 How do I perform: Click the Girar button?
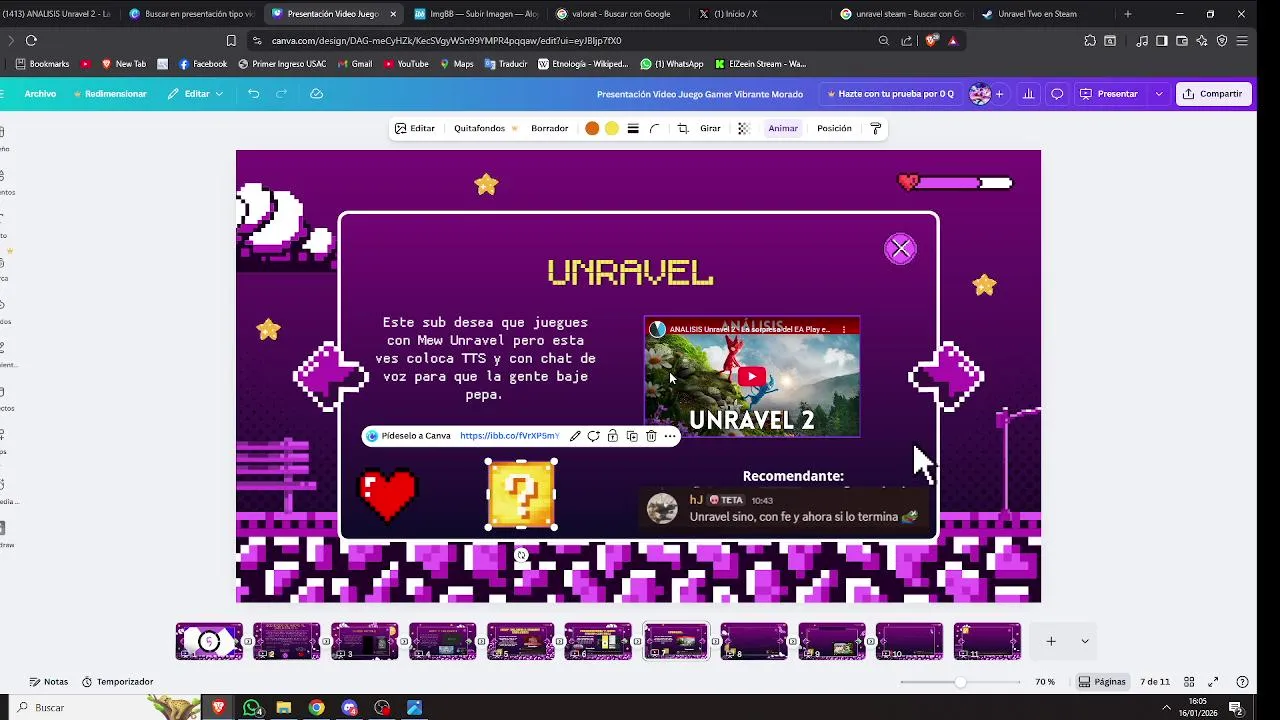point(710,128)
